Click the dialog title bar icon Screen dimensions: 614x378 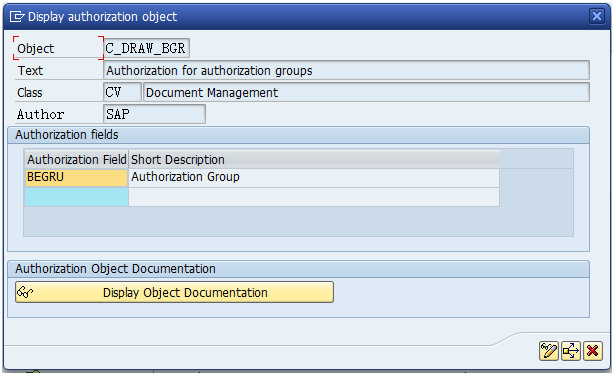point(17,16)
